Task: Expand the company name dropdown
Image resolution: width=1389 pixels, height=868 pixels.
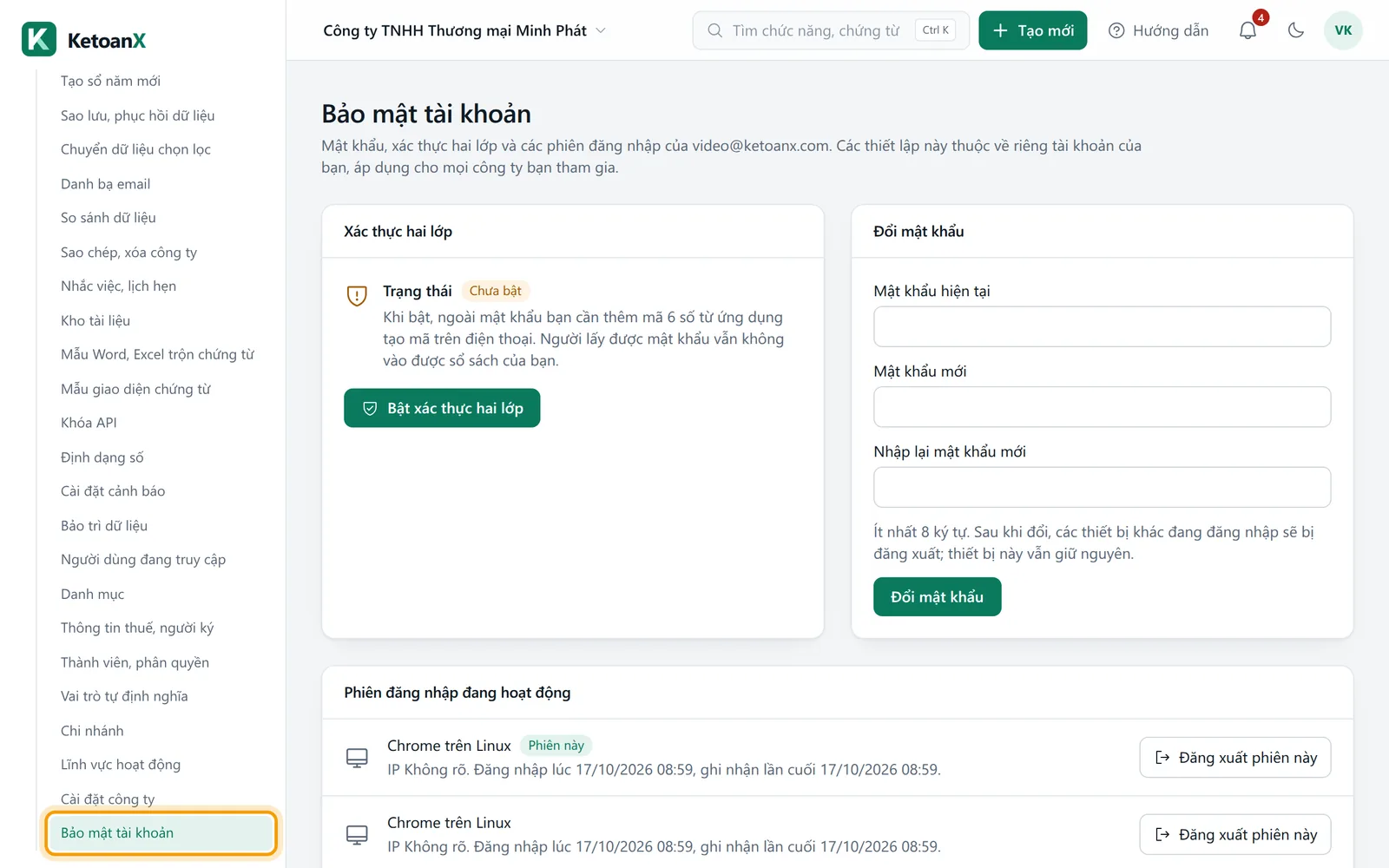Action: click(464, 30)
